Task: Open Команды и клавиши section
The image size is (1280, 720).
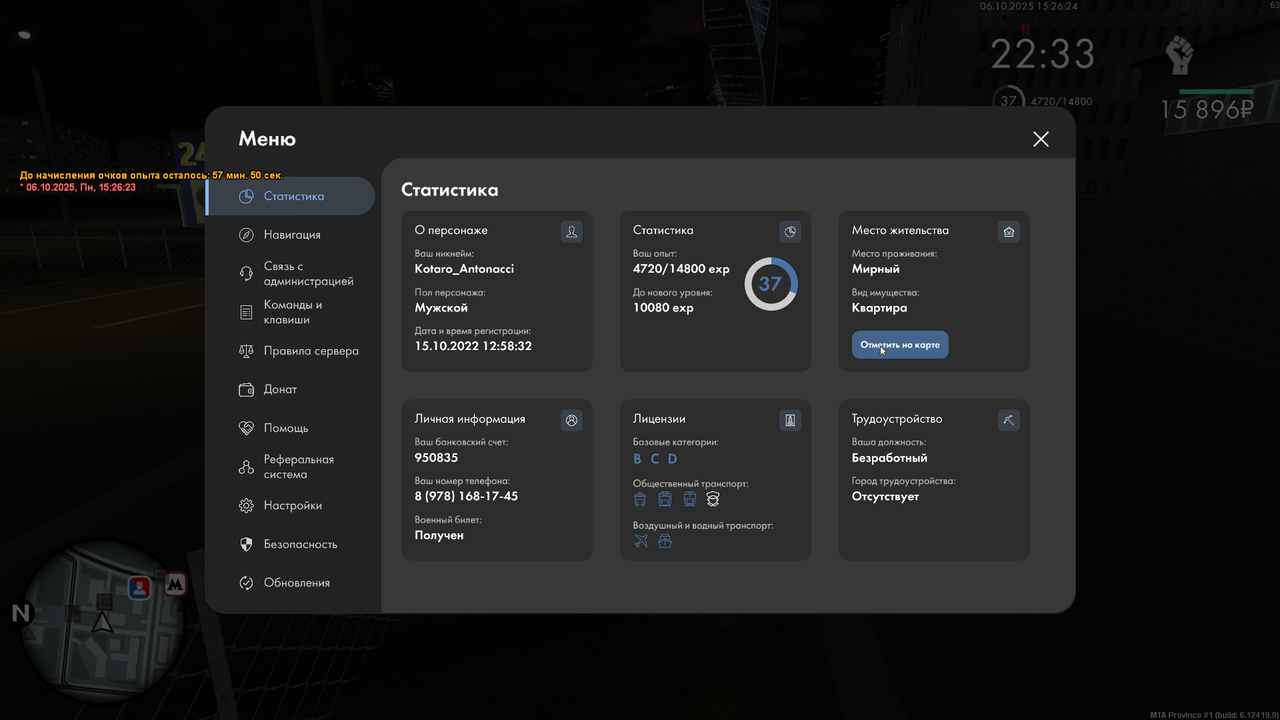Action: click(291, 312)
